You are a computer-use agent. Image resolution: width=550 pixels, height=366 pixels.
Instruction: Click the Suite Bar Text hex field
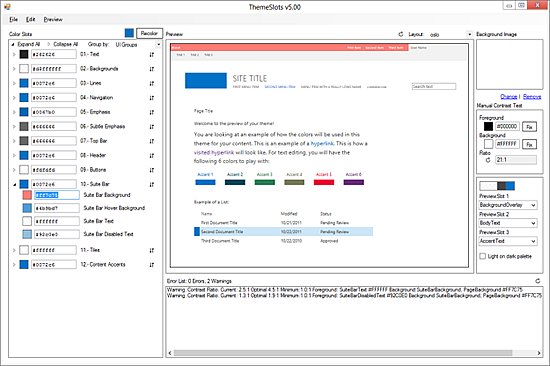(x=56, y=221)
